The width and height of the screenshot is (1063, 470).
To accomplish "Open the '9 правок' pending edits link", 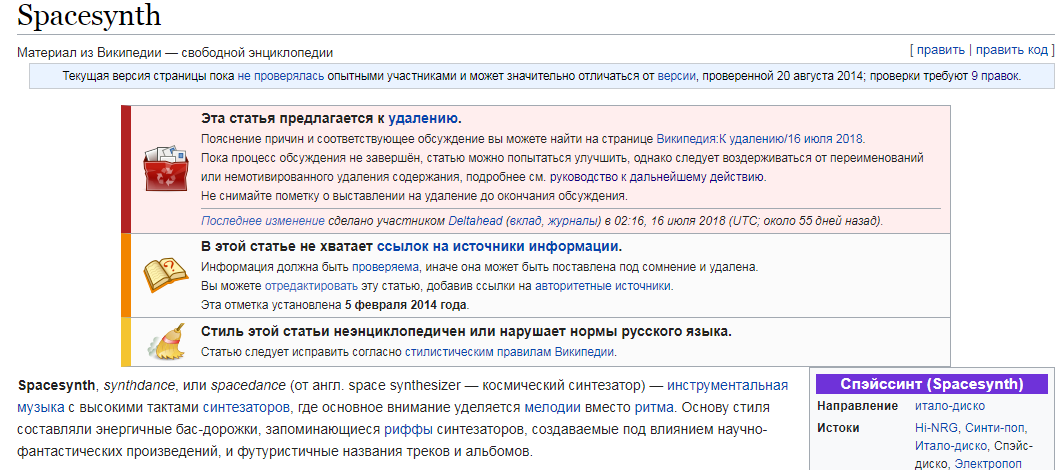I will coord(995,76).
